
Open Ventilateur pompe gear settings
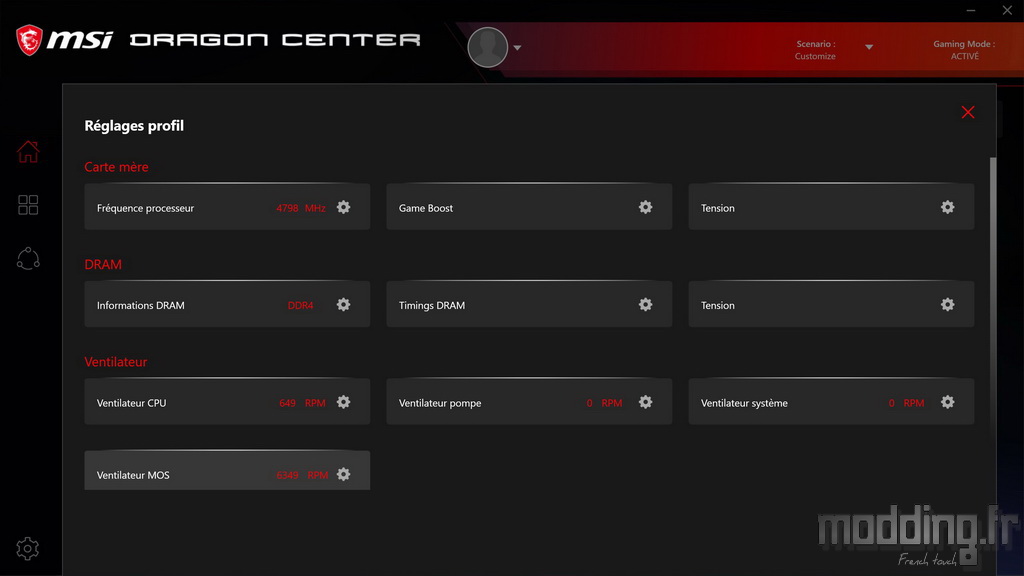[645, 402]
